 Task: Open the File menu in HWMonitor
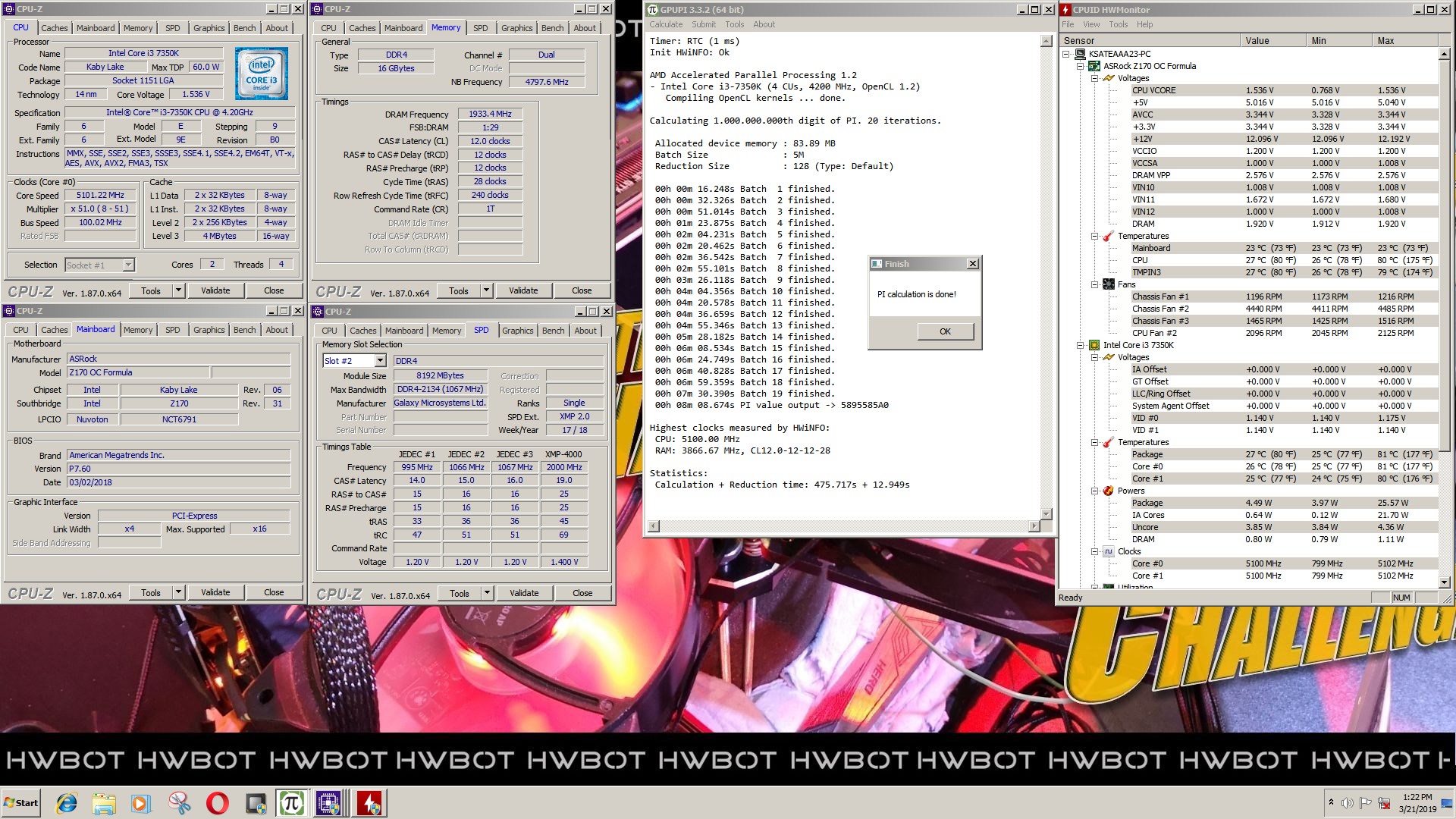pos(1068,24)
